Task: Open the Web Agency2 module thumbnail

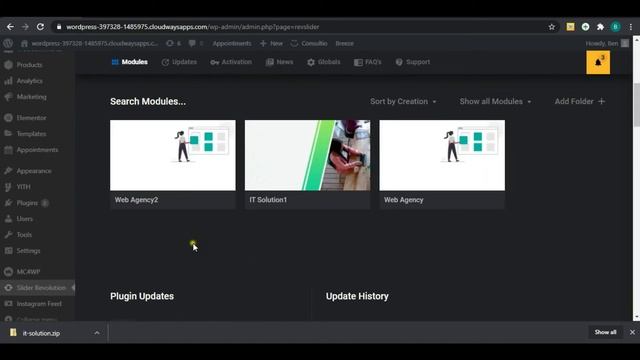Action: pyautogui.click(x=173, y=155)
